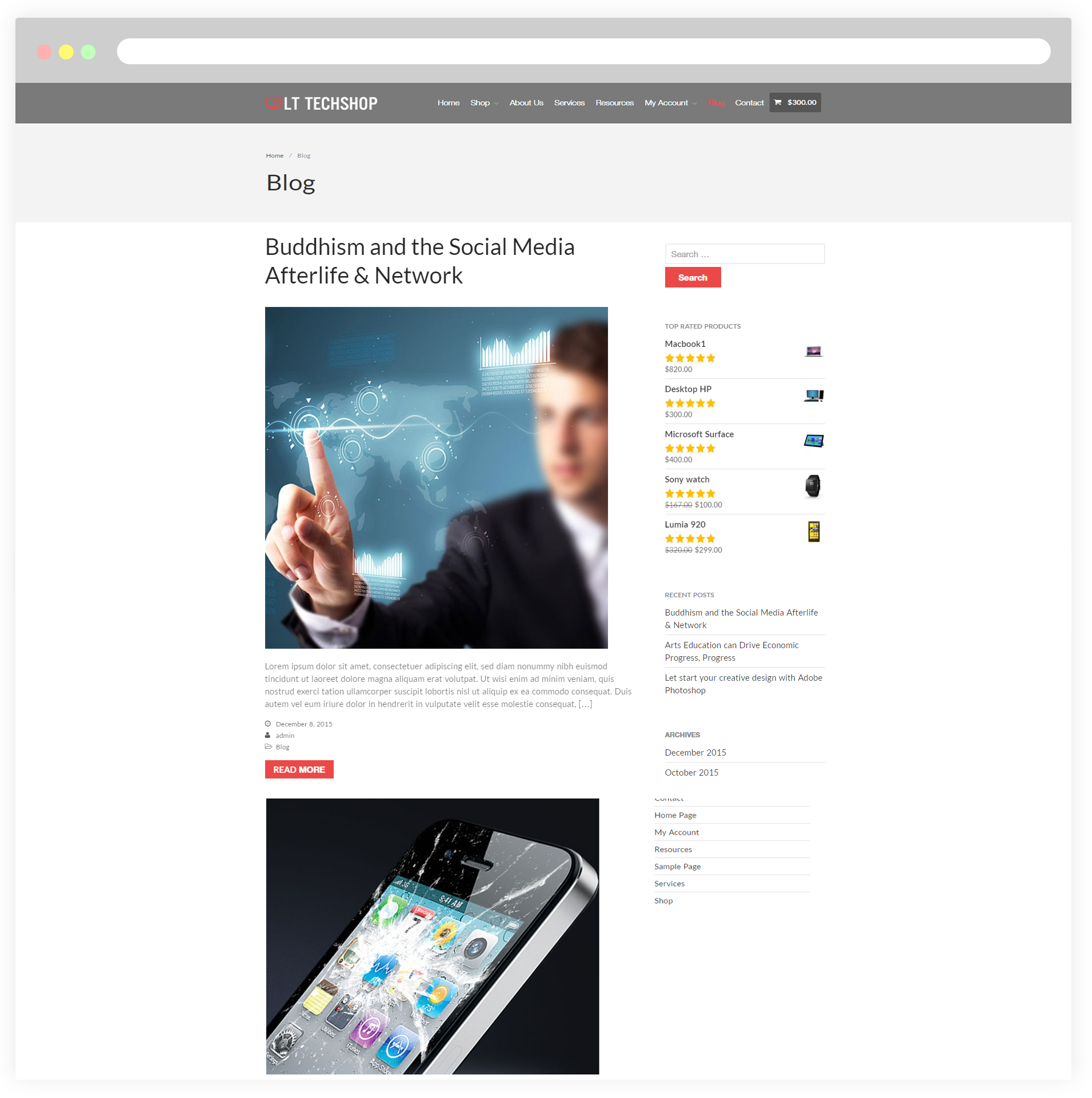Click the browser address bar
This screenshot has width=1092, height=1098.
[583, 51]
